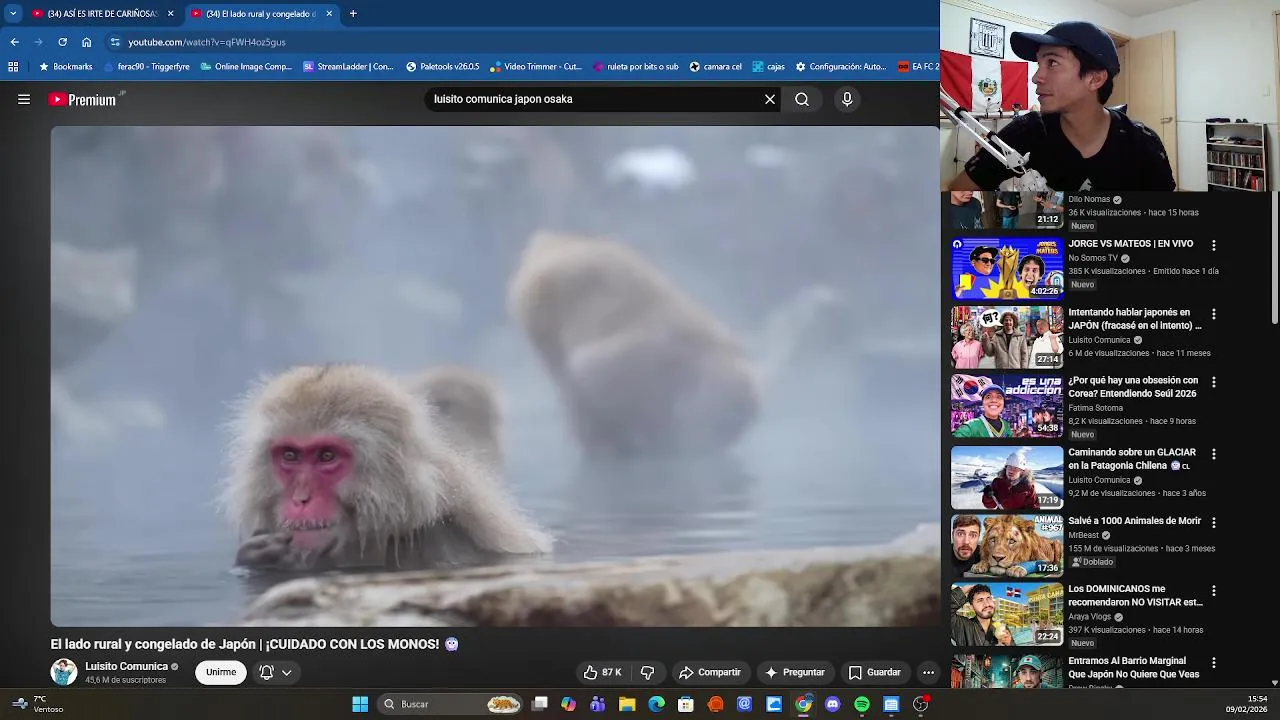This screenshot has height=720, width=1280.
Task: Click the Unirme join button
Action: click(x=221, y=672)
